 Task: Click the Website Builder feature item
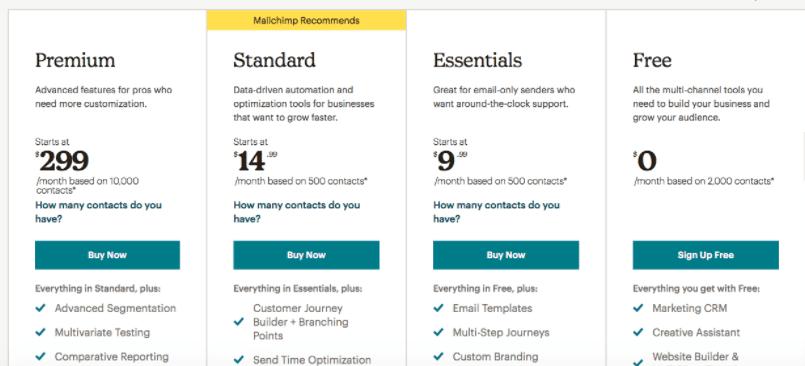click(696, 357)
